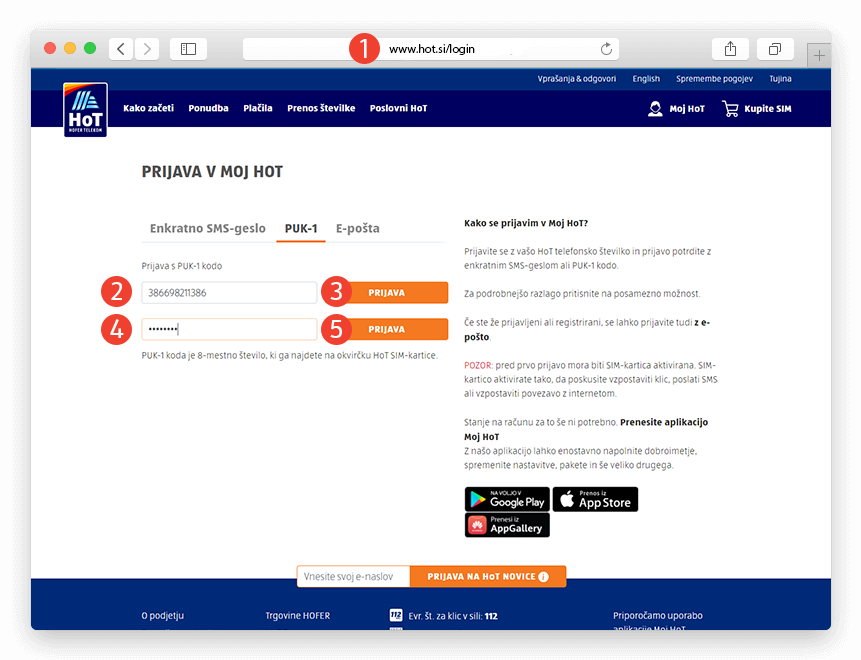Open a new tab with plus button

pos(819,55)
